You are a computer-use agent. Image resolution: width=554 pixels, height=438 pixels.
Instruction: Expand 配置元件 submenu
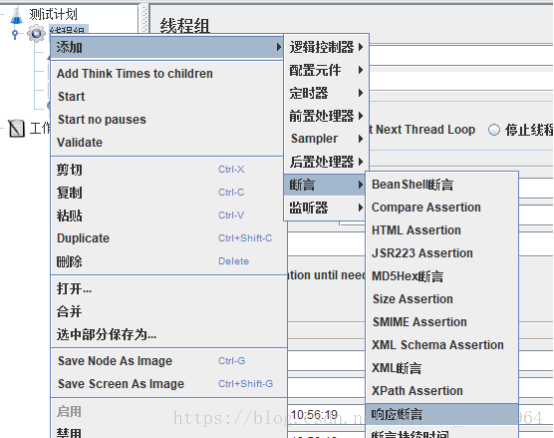point(326,70)
